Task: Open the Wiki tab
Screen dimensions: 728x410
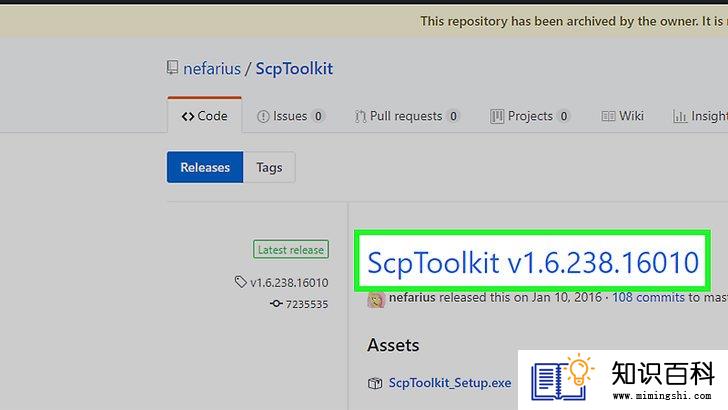Action: click(x=623, y=116)
